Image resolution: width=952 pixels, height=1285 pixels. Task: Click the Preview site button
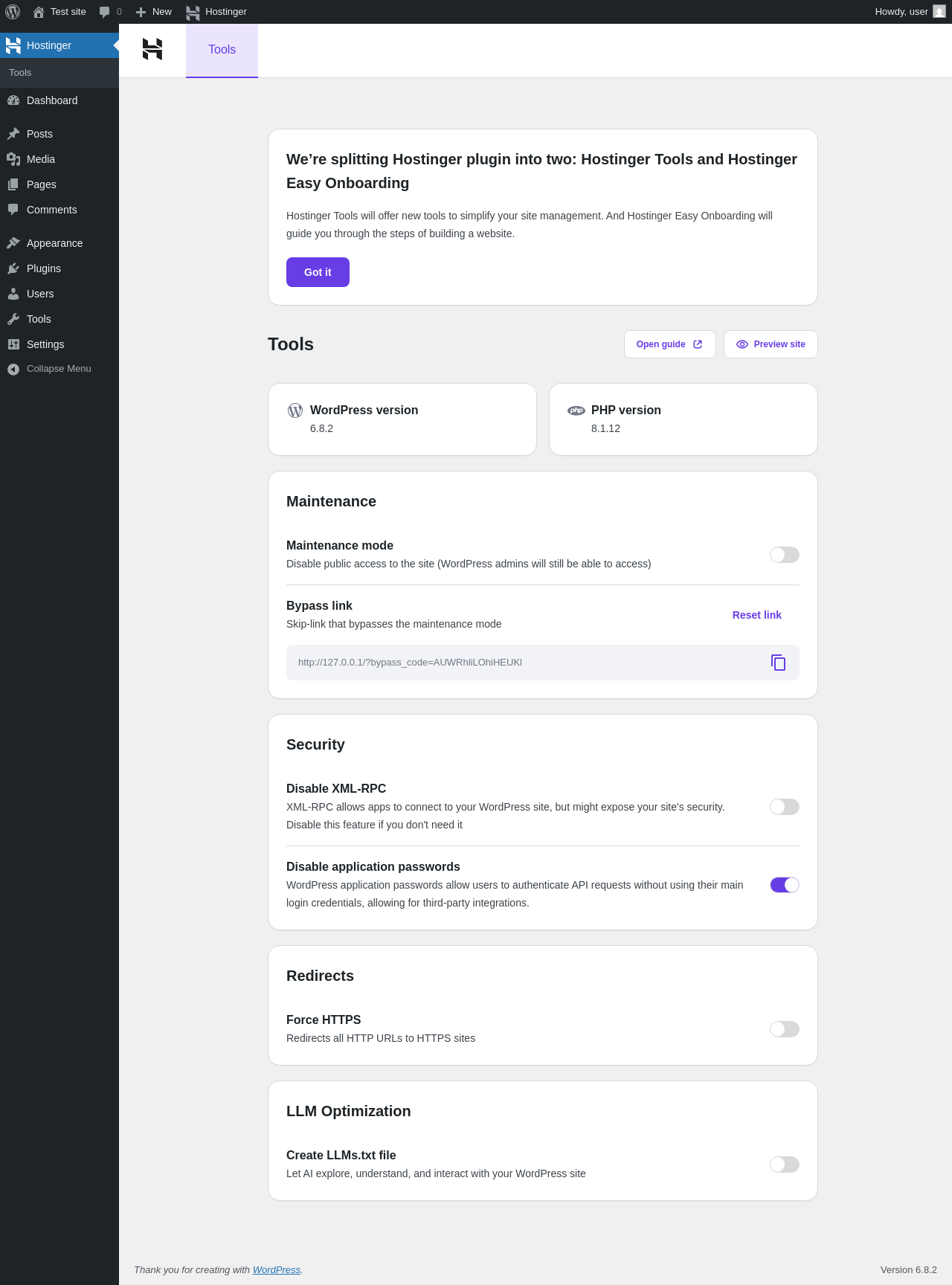771,344
